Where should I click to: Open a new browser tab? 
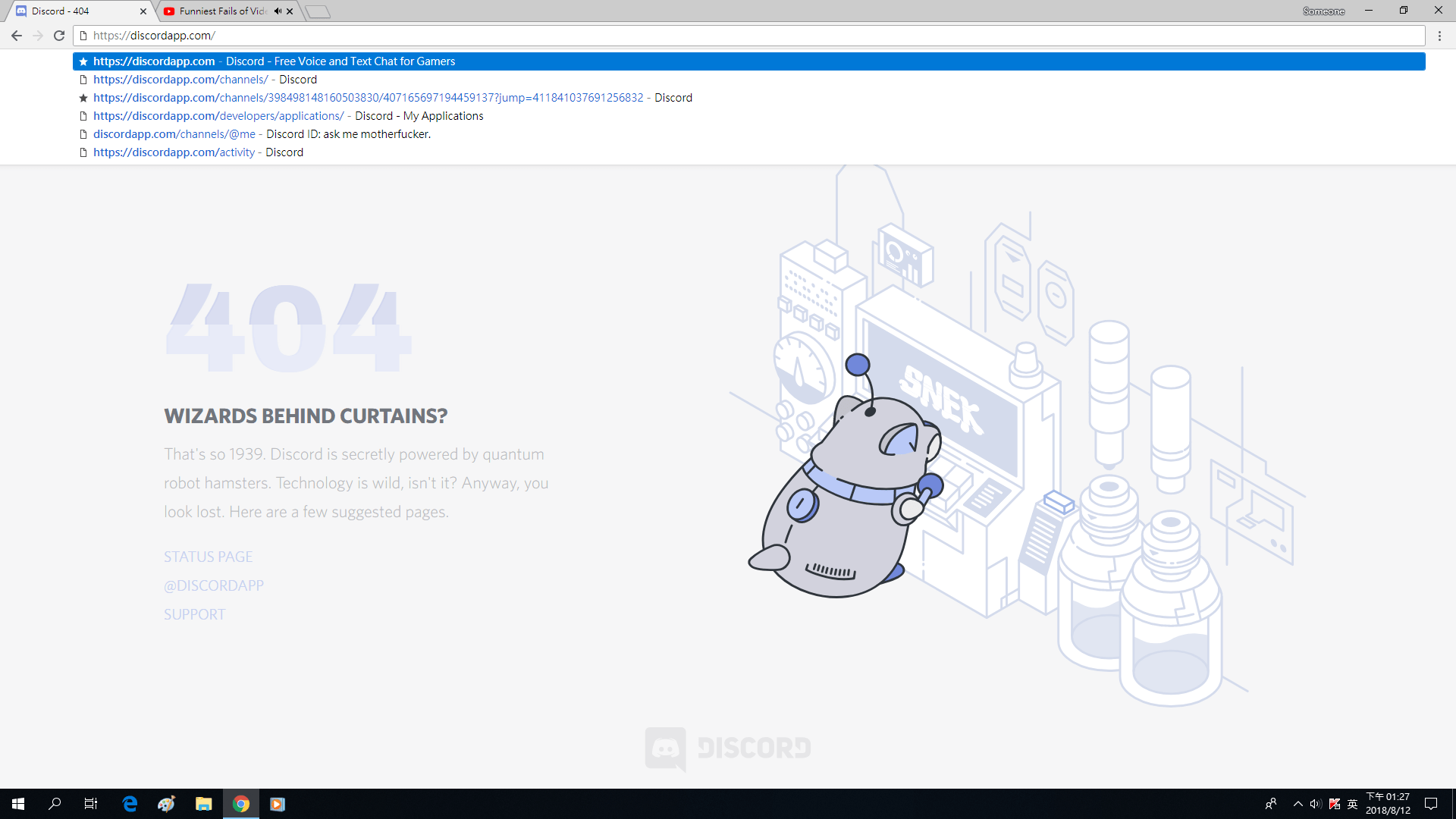[317, 11]
